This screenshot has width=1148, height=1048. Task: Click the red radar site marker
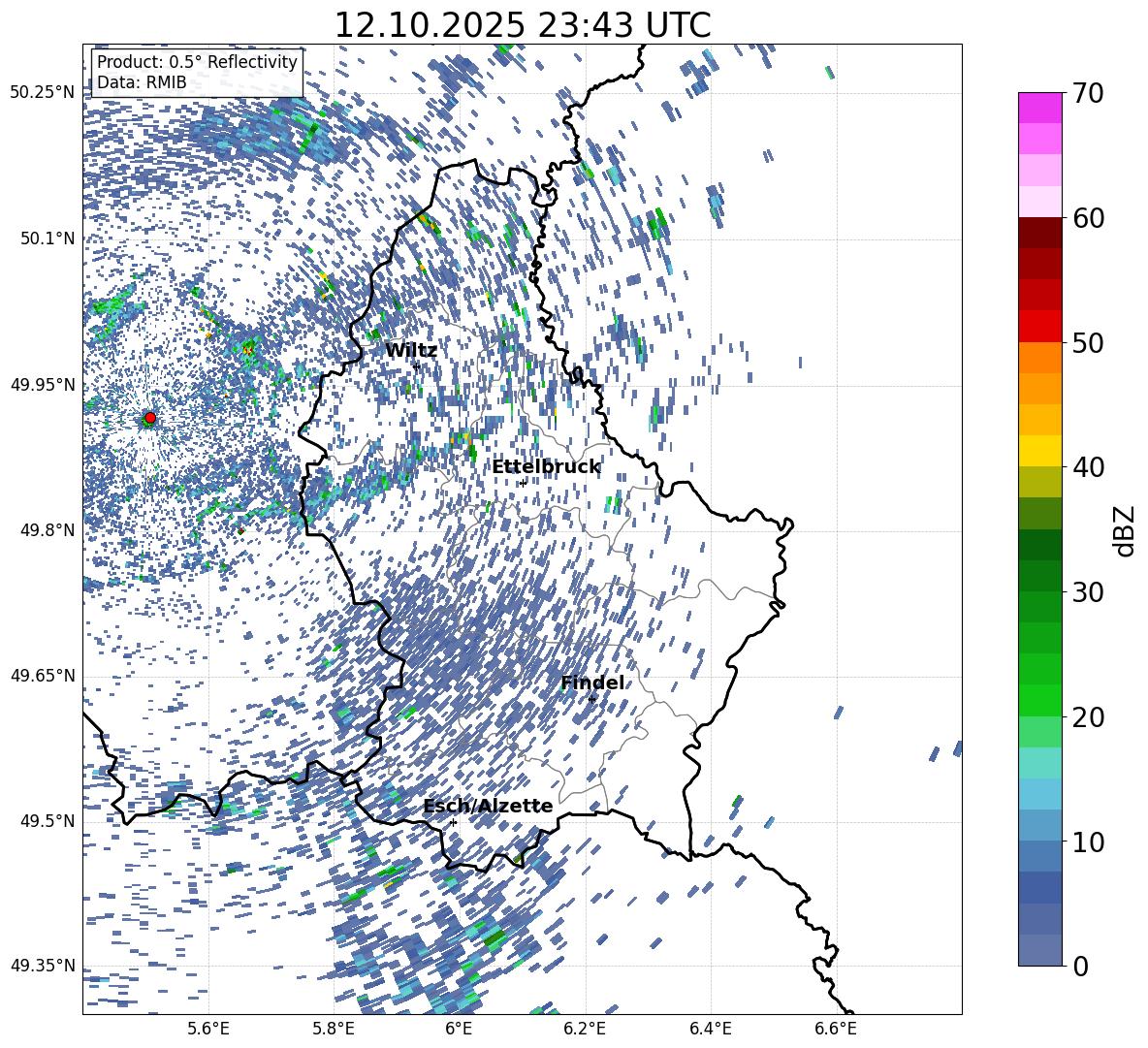[150, 418]
